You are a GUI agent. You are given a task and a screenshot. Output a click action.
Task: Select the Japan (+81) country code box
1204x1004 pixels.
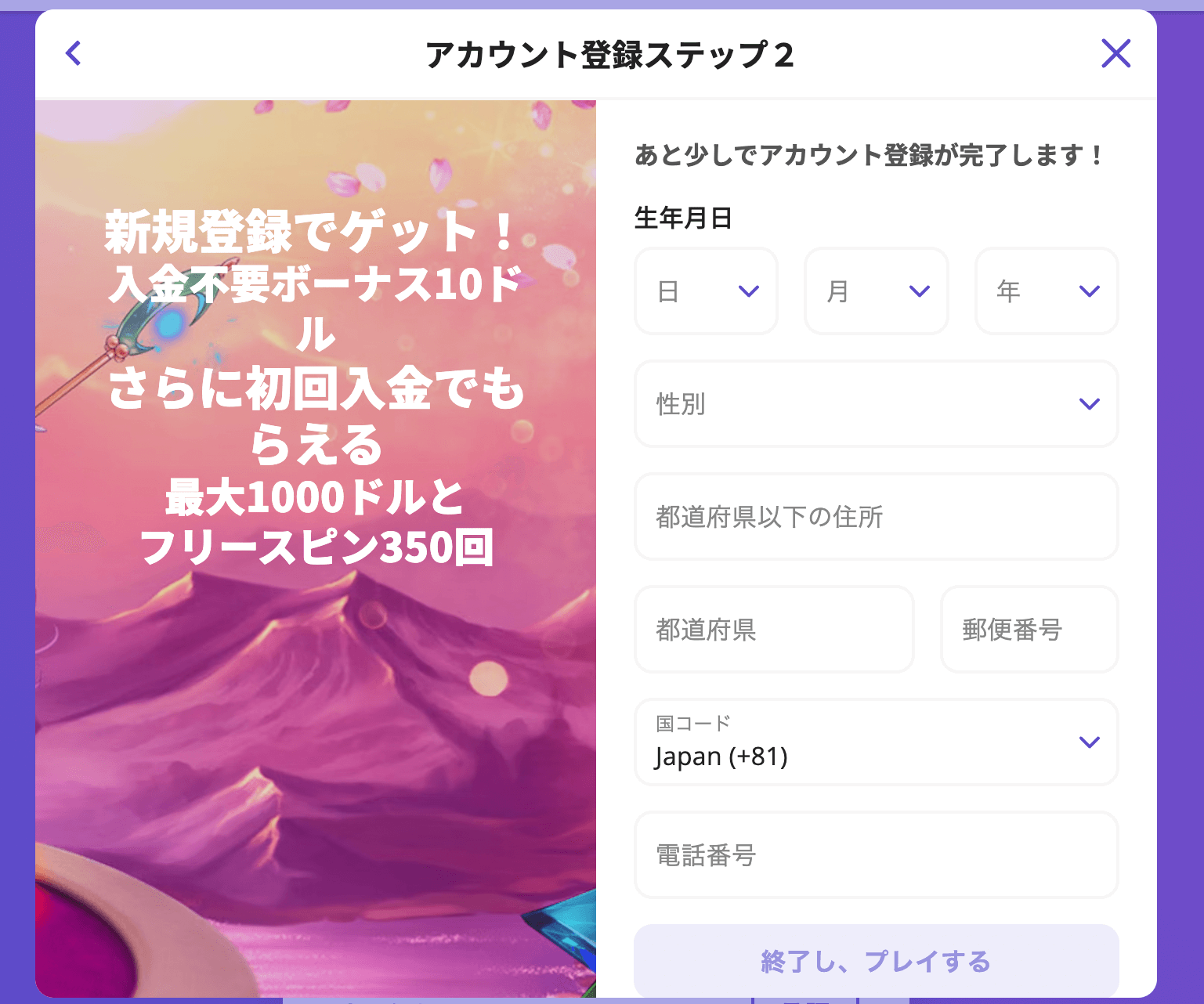[x=876, y=742]
